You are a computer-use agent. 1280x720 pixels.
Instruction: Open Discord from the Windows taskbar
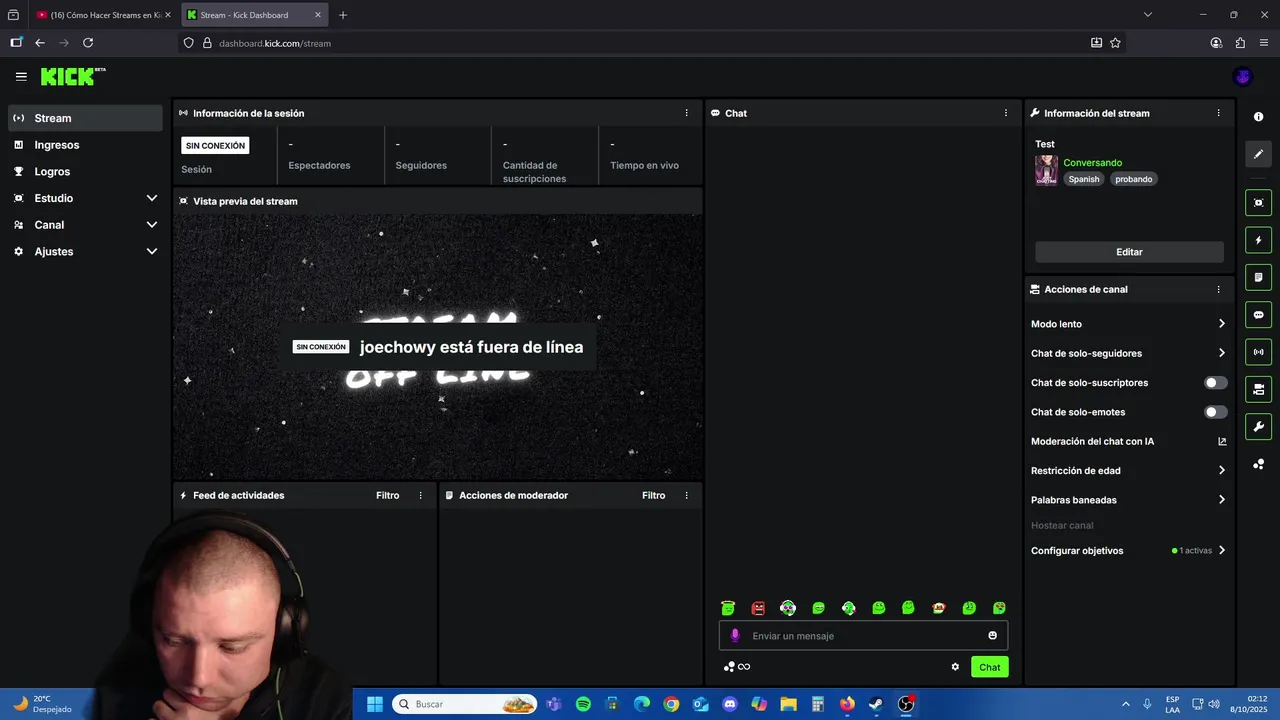coord(729,704)
